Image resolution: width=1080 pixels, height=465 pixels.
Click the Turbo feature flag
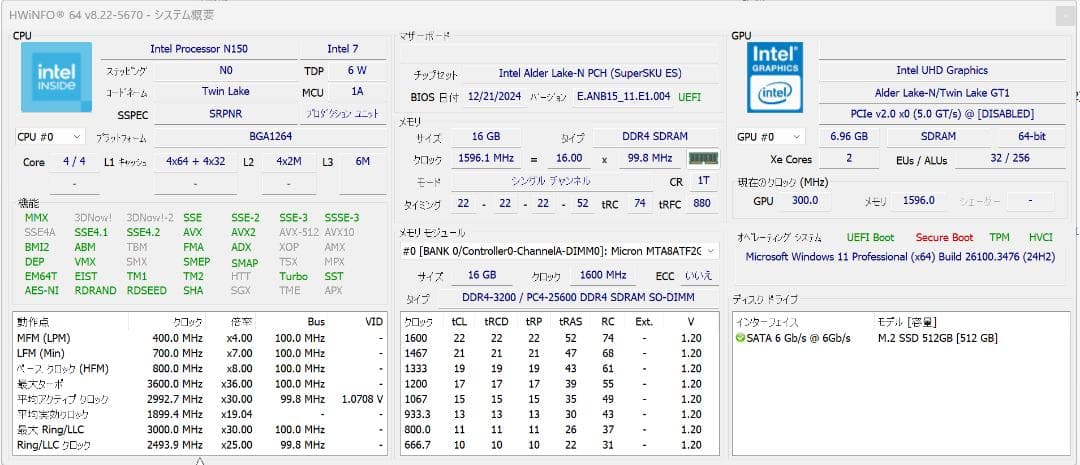(x=293, y=276)
